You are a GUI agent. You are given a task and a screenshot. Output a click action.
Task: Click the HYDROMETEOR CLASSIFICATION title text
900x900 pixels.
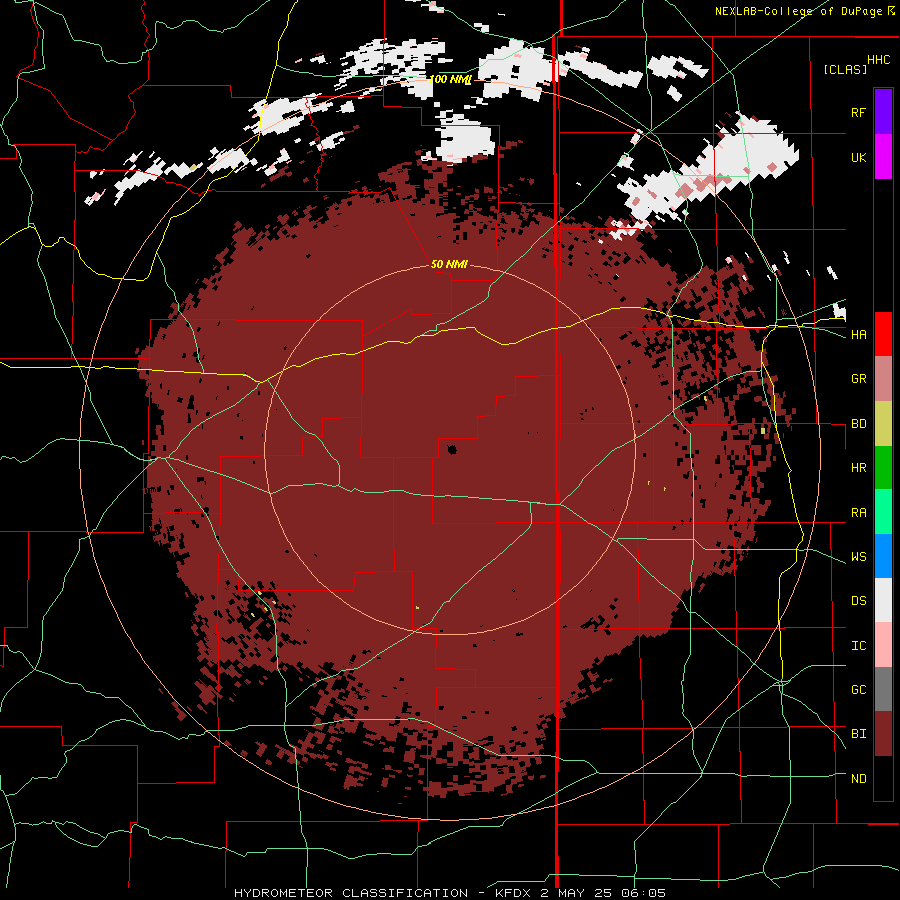pos(351,893)
